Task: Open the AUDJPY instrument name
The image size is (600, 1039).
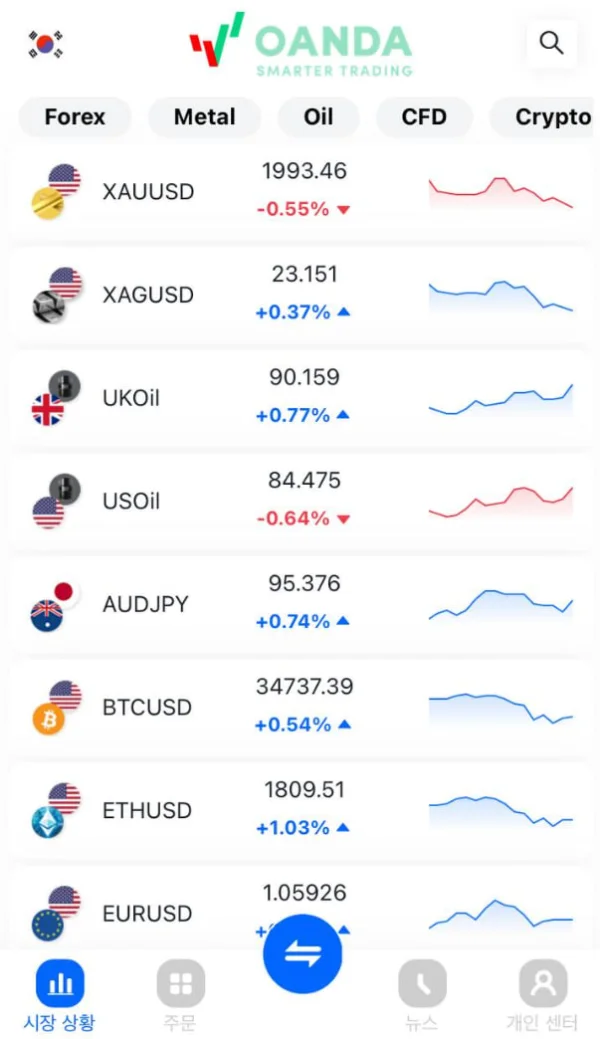Action: pyautogui.click(x=145, y=604)
